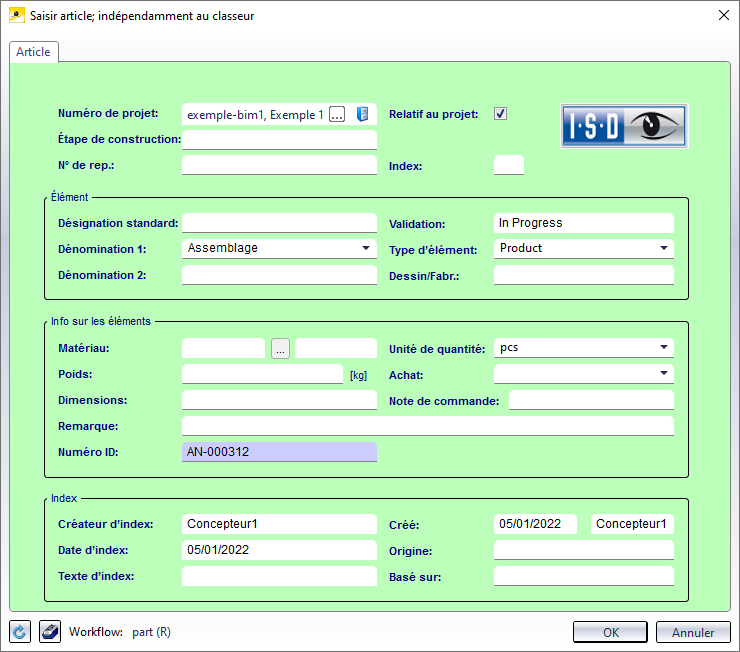Click the Poids input field
This screenshot has height=652, width=740.
pyautogui.click(x=262, y=374)
